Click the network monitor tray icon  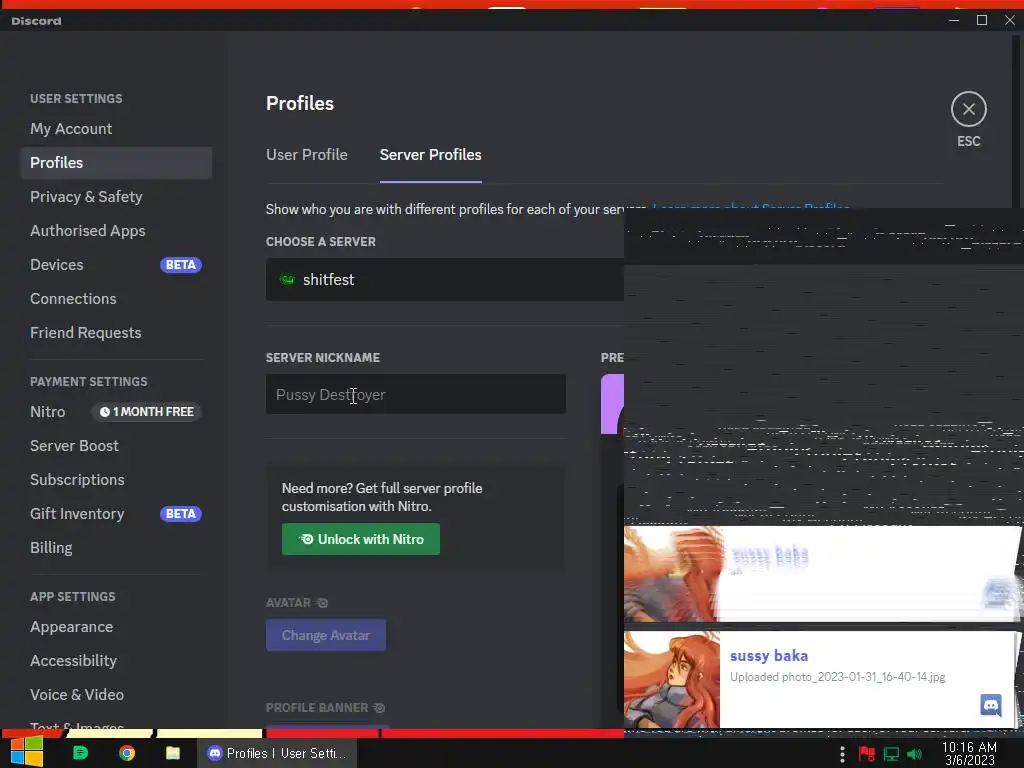click(x=891, y=754)
